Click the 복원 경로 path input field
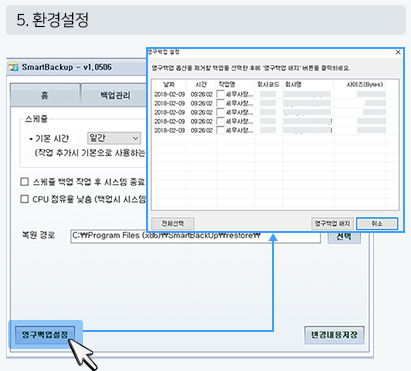Image resolution: width=411 pixels, height=371 pixels. (195, 236)
